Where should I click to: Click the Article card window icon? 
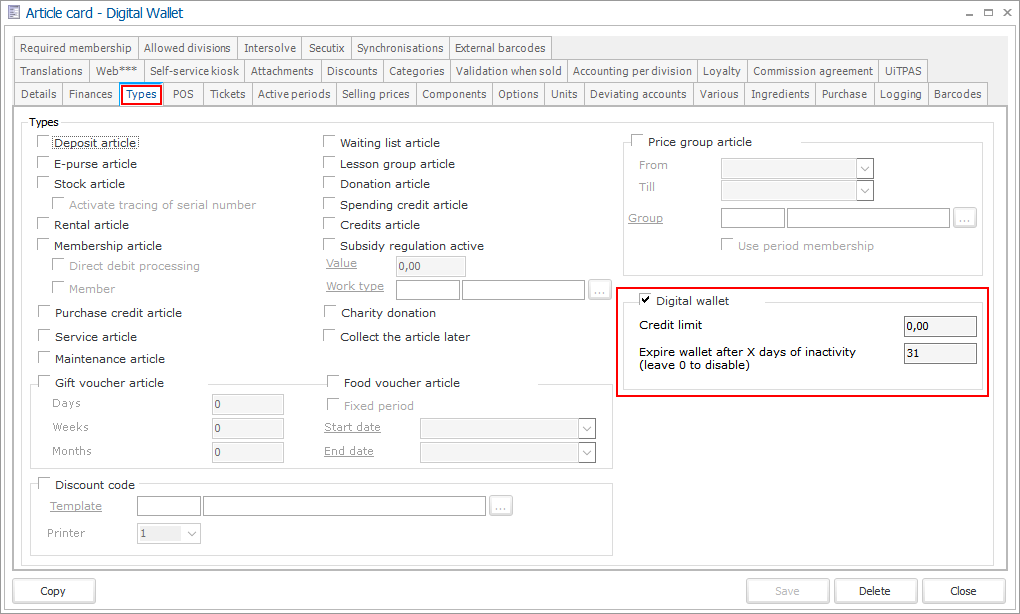click(13, 13)
